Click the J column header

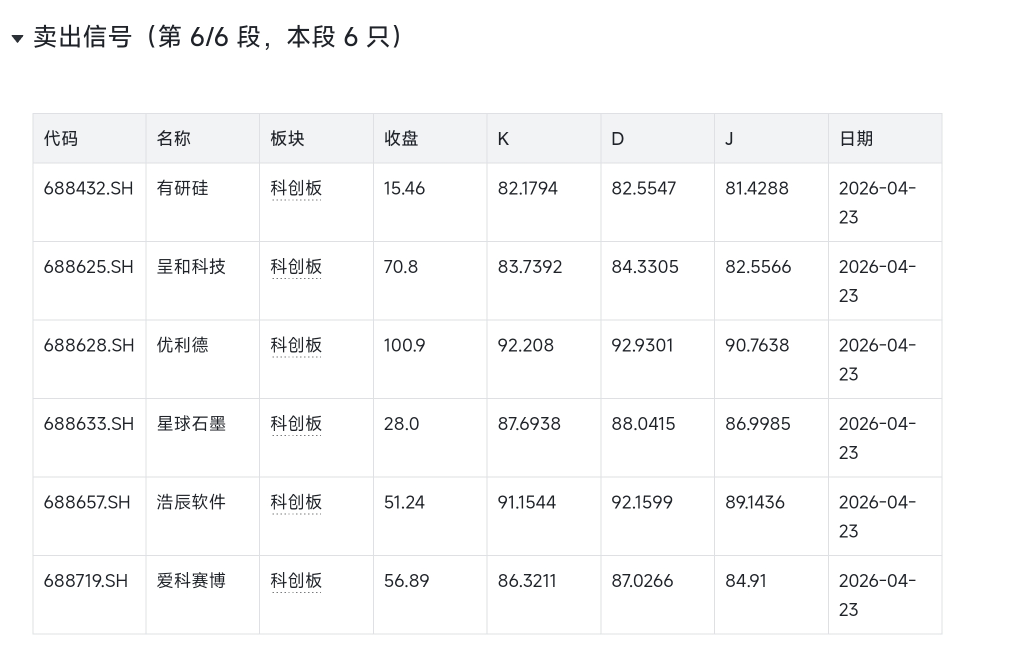730,139
